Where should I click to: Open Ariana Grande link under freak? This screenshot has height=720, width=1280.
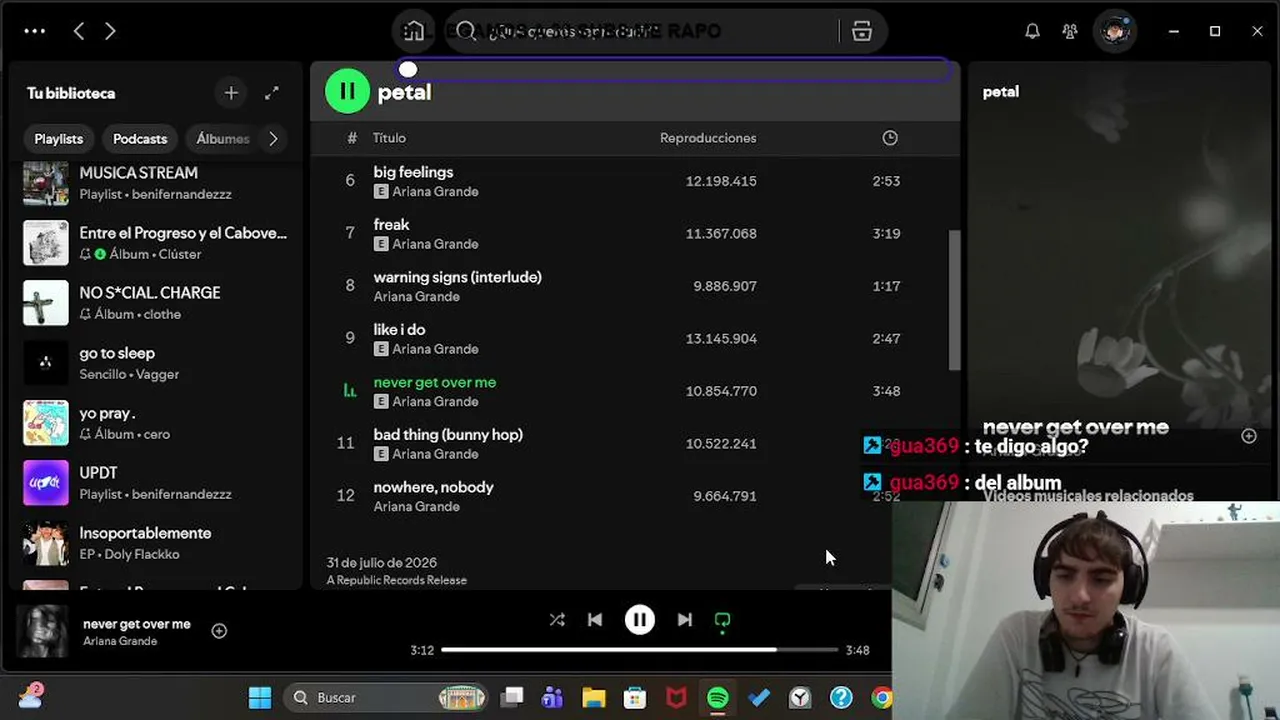pyautogui.click(x=435, y=244)
